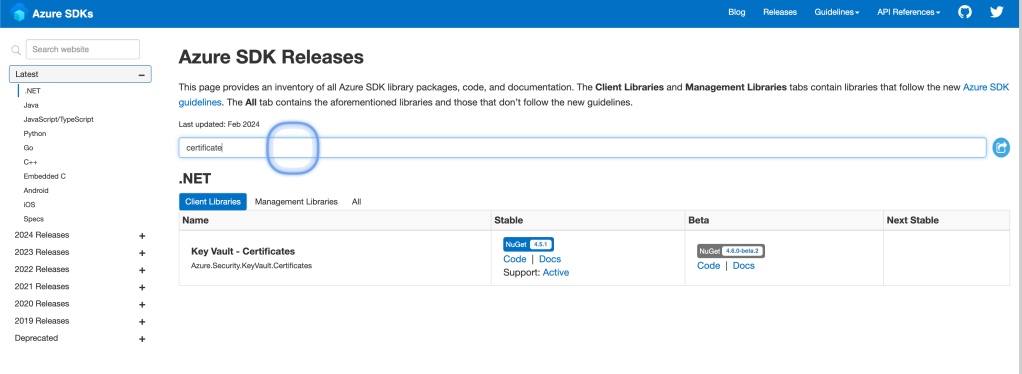Focus the filter box containing 'certificate'

582,148
